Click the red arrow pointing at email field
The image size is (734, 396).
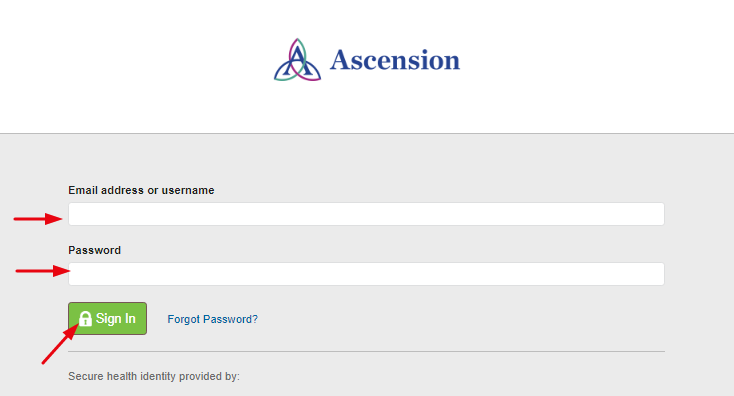pos(38,219)
